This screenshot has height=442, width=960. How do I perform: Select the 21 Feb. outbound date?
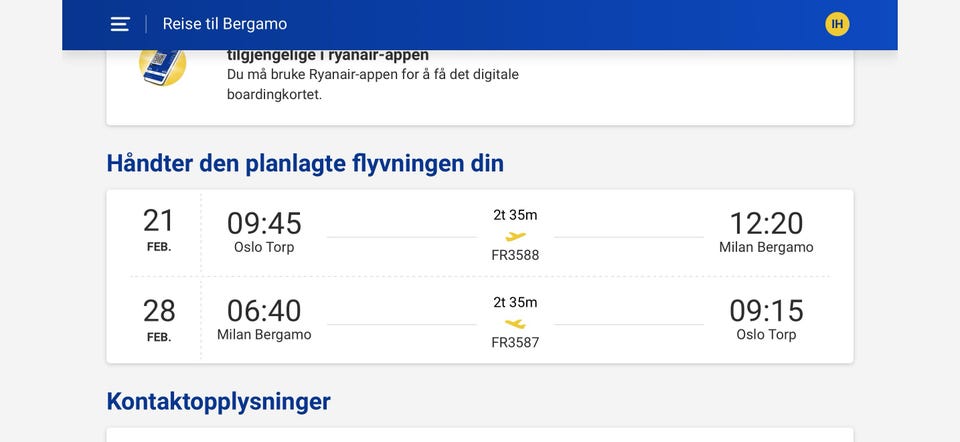pos(159,229)
